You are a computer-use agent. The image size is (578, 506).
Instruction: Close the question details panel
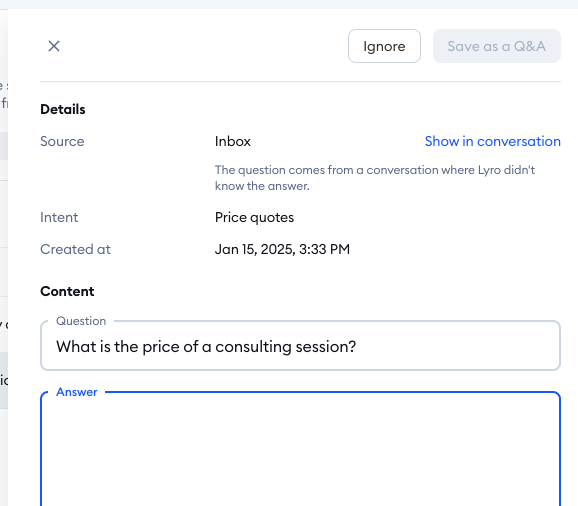point(54,46)
